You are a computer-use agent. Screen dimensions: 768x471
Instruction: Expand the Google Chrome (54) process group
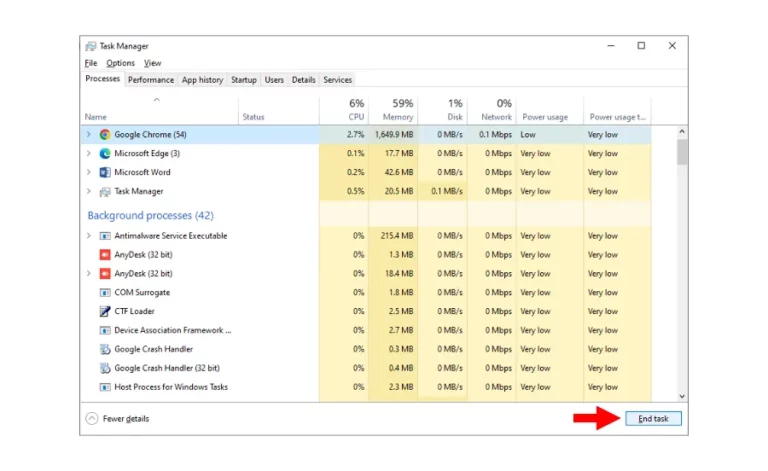(x=89, y=134)
